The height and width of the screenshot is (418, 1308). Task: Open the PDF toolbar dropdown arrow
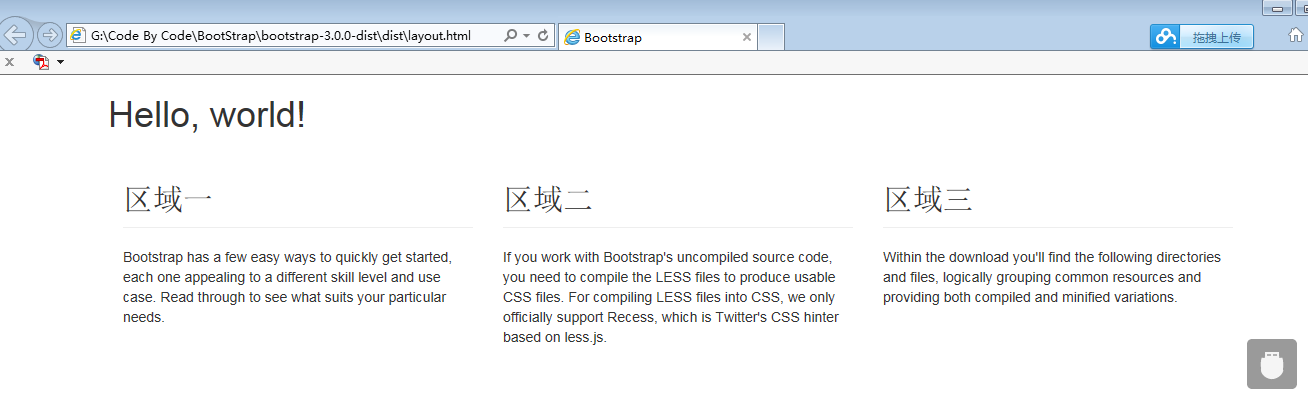tap(60, 62)
